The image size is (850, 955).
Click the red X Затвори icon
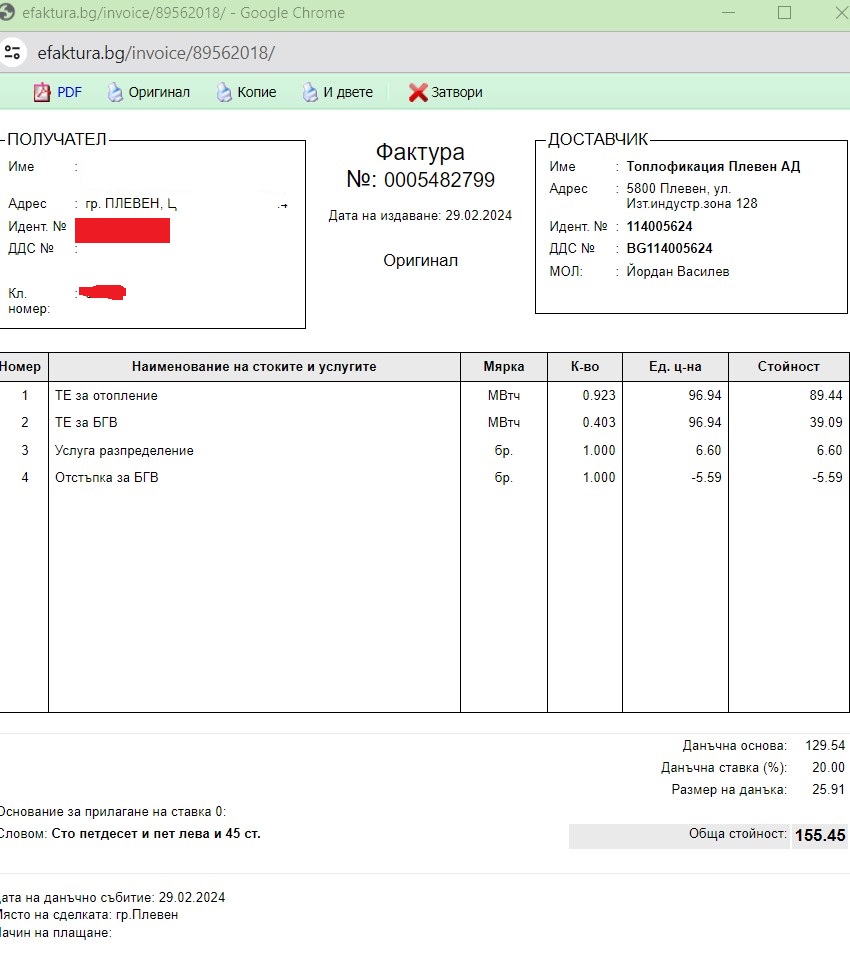(418, 92)
